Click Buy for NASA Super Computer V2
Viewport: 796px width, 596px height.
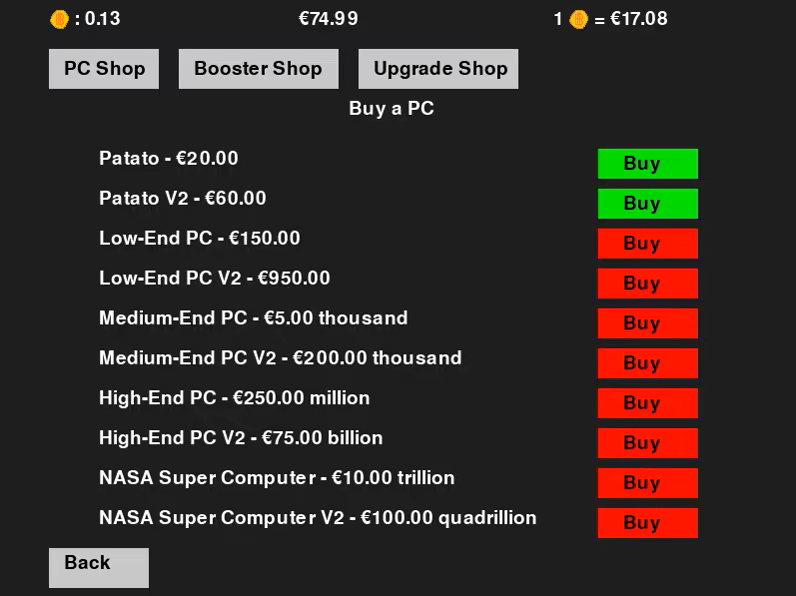click(x=647, y=523)
